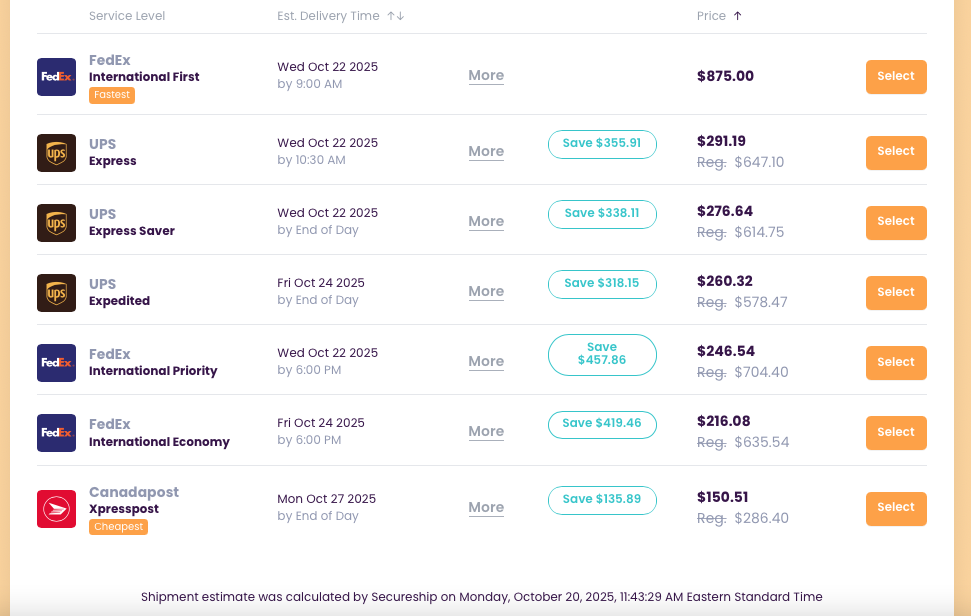971x616 pixels.
Task: Open More details for FedEx International First
Action: 486,76
